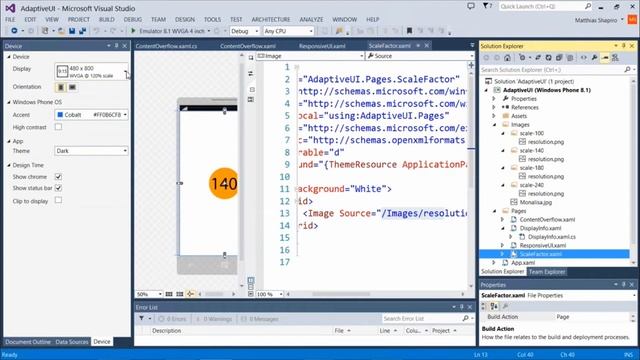Start debugging with the green play icon
The height and width of the screenshot is (360, 640).
pos(133,31)
